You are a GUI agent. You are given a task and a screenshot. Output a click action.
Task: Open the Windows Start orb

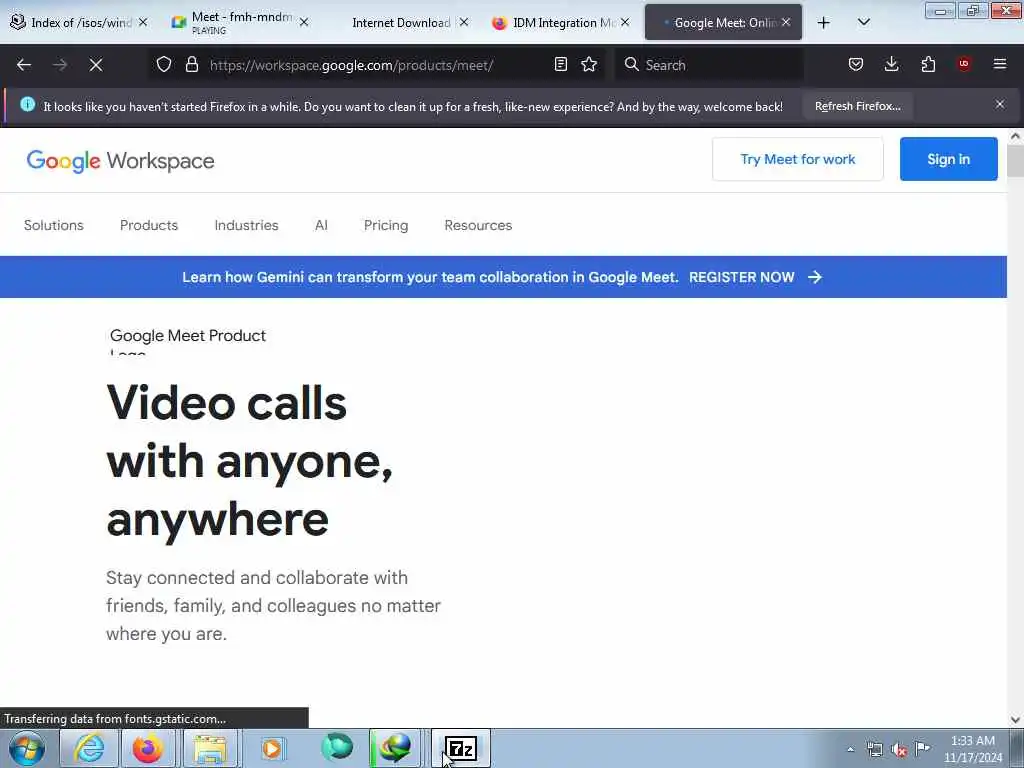click(x=27, y=748)
